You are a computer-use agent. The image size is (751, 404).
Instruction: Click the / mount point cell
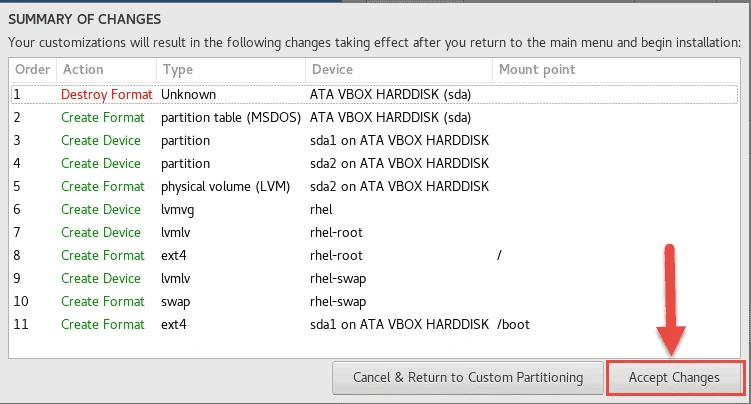pos(500,255)
